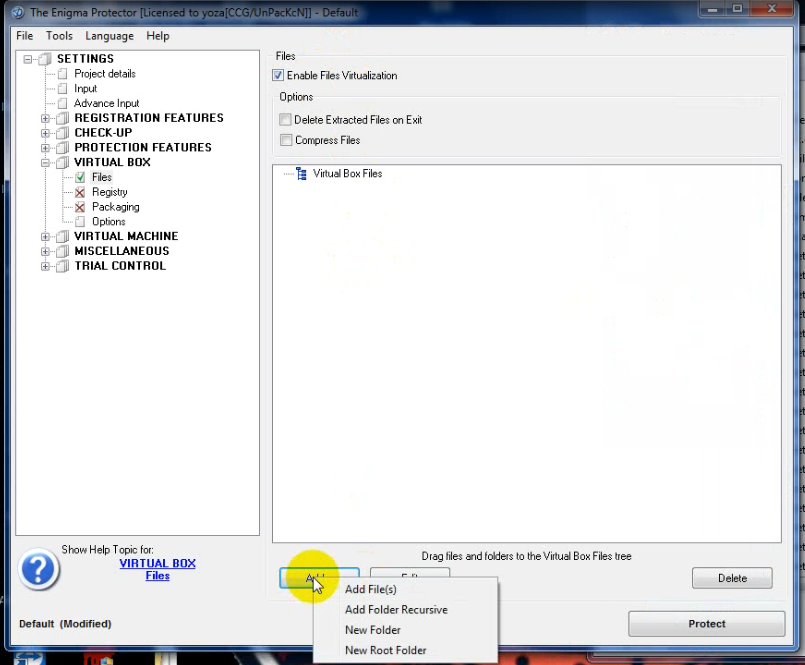
Task: Expand the MISCELLANEOUS node
Action: [45, 252]
